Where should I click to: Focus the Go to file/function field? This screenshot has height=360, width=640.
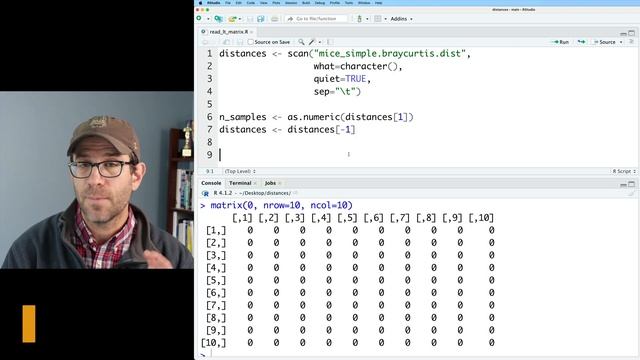click(316, 19)
